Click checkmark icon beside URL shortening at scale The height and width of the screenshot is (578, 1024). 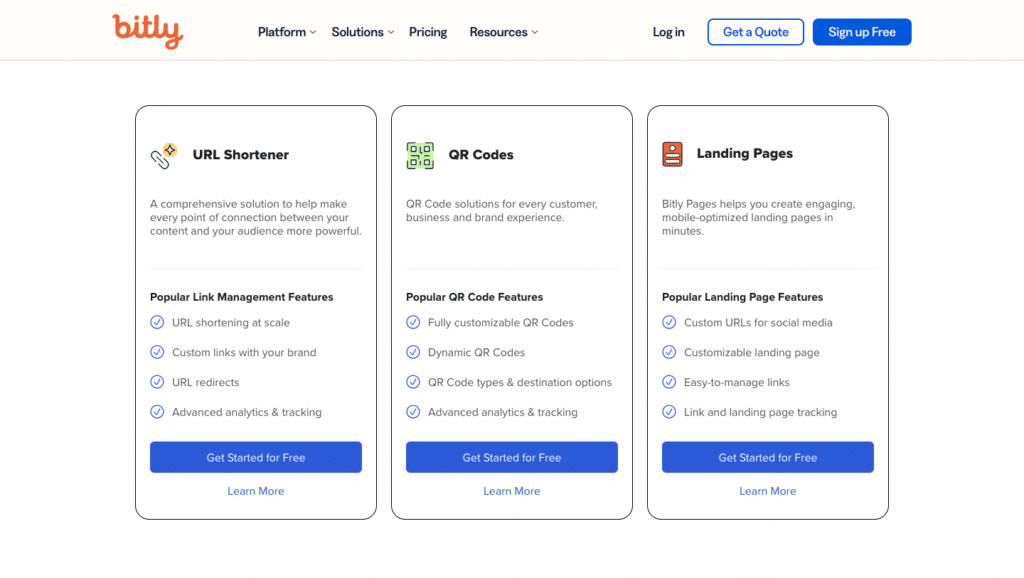coord(157,322)
